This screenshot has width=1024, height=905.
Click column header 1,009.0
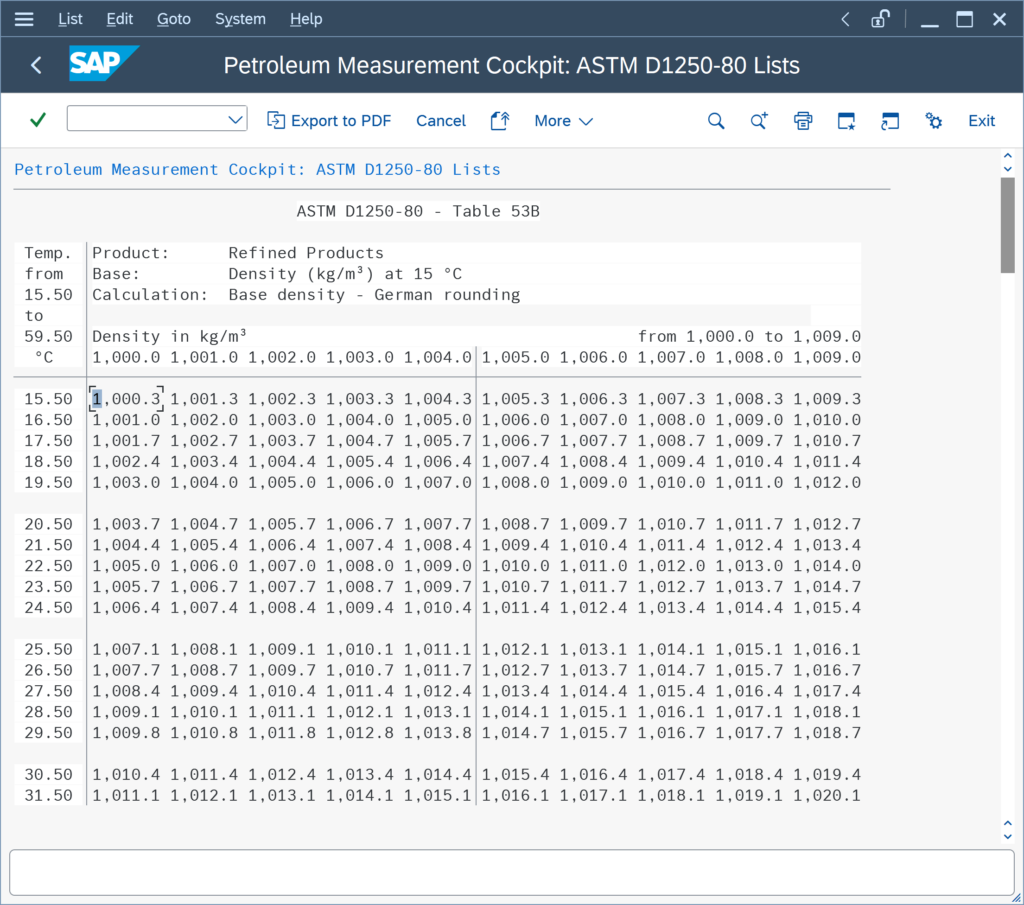(x=827, y=357)
